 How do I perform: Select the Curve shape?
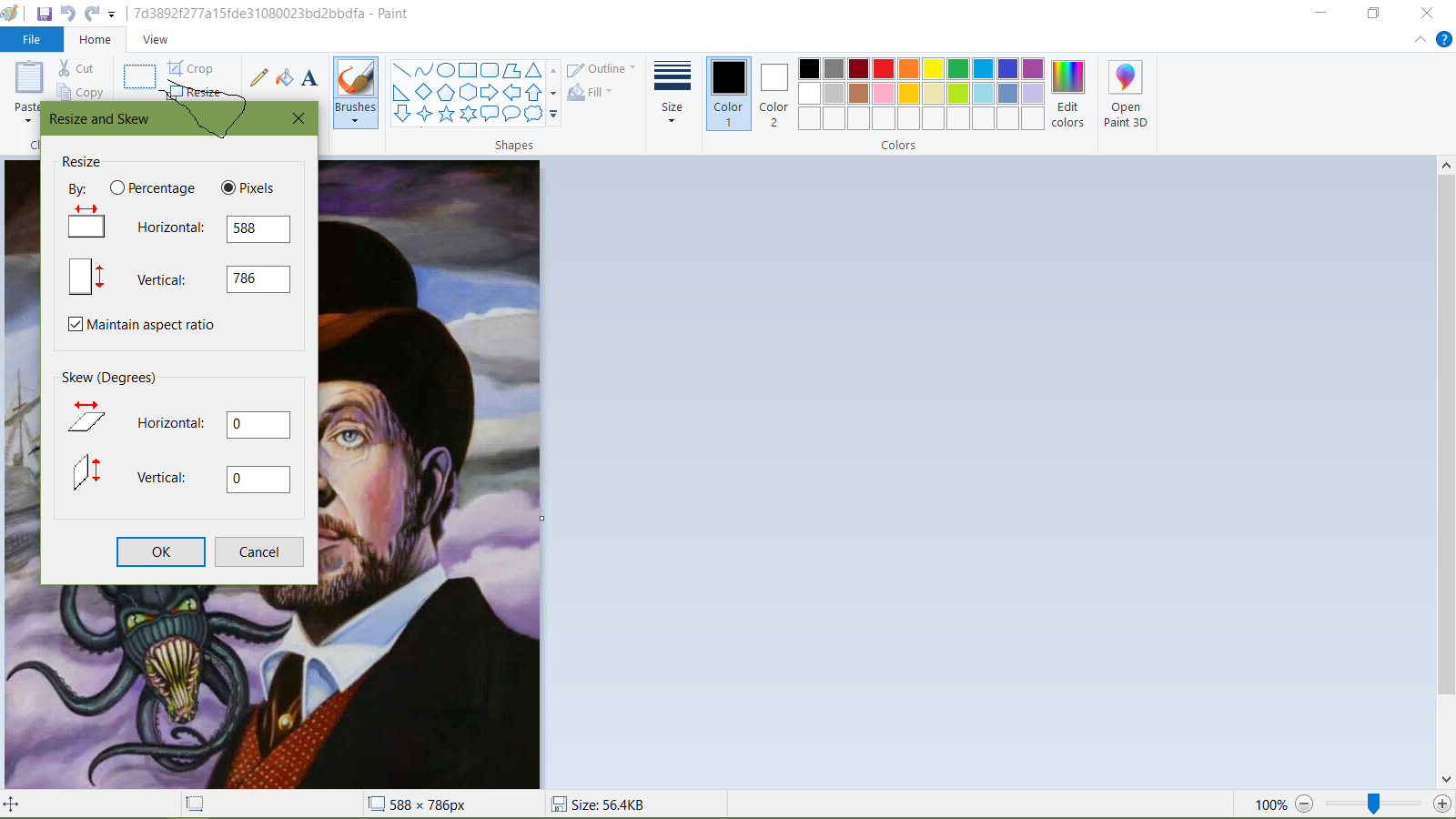tap(423, 70)
